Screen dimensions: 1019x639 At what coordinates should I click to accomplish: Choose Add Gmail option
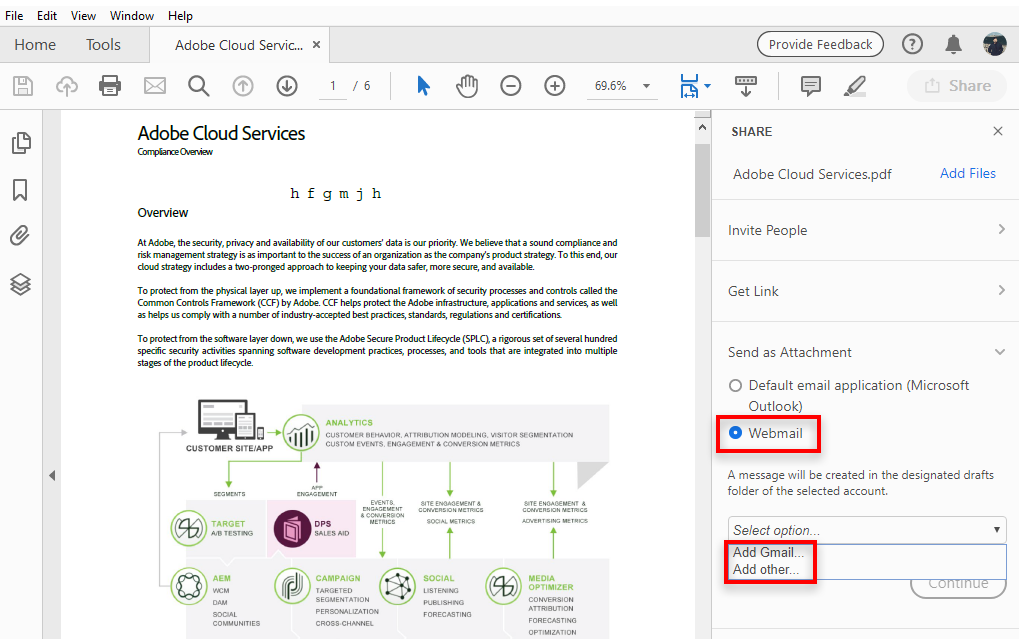[768, 552]
